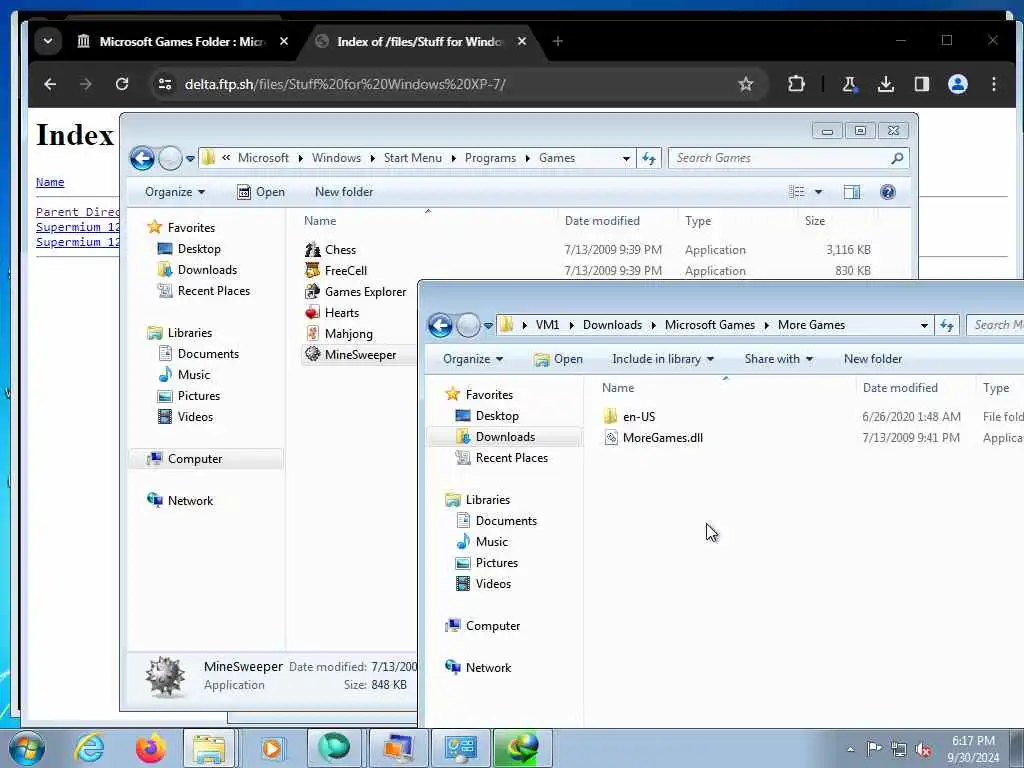Image resolution: width=1024 pixels, height=768 pixels.
Task: Sort by Date modified in Games window
Action: (602, 221)
